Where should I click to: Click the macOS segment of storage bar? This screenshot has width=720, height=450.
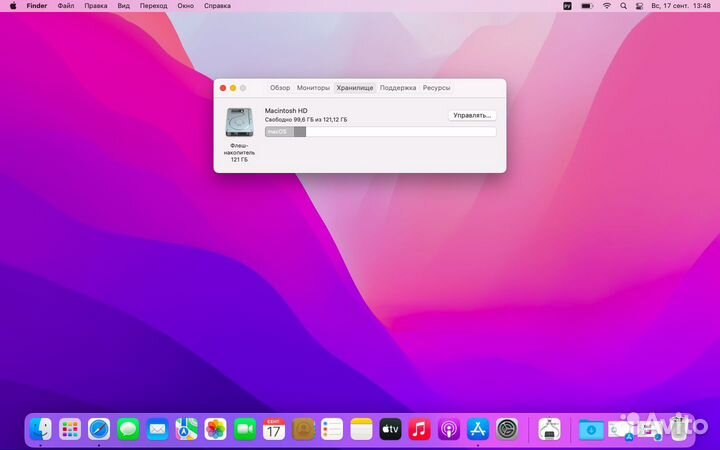coord(279,132)
